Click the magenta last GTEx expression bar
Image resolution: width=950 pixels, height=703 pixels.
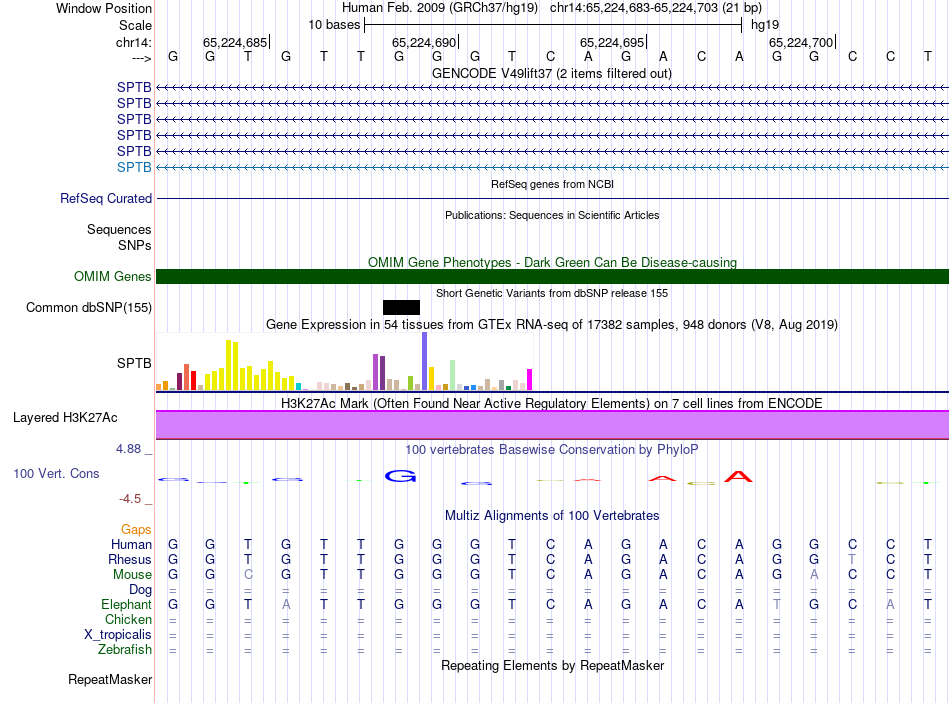tap(529, 379)
